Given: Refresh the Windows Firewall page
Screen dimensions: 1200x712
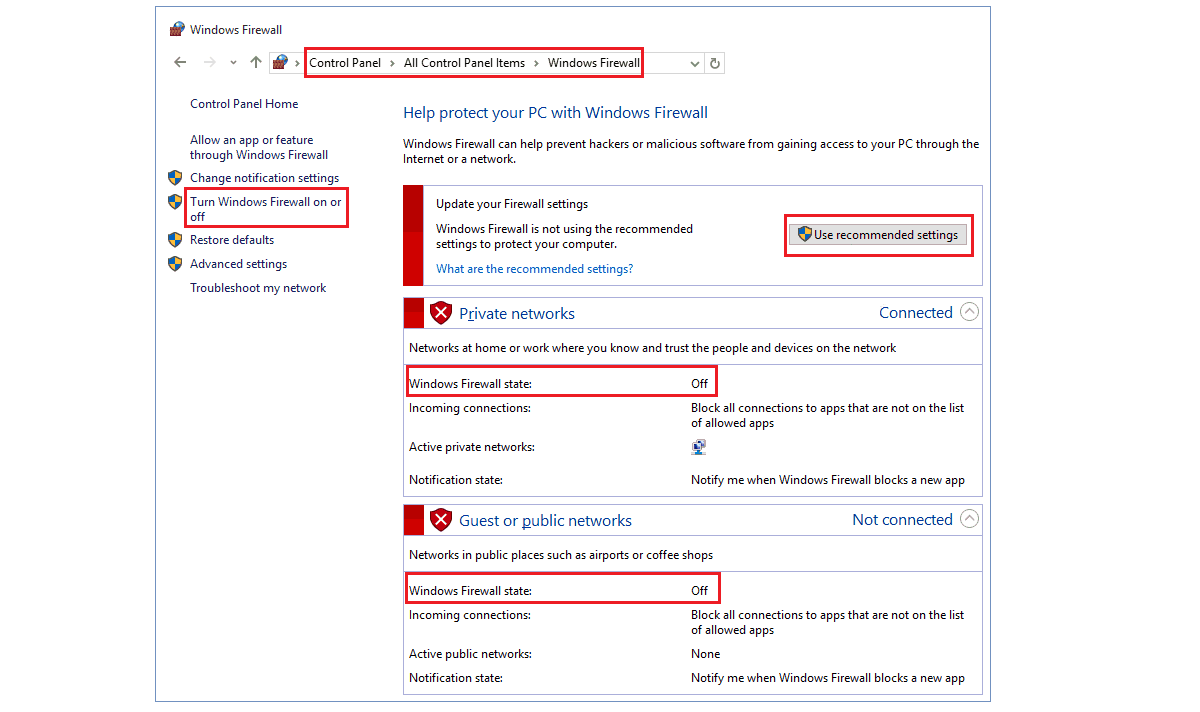Looking at the screenshot, I should (714, 63).
